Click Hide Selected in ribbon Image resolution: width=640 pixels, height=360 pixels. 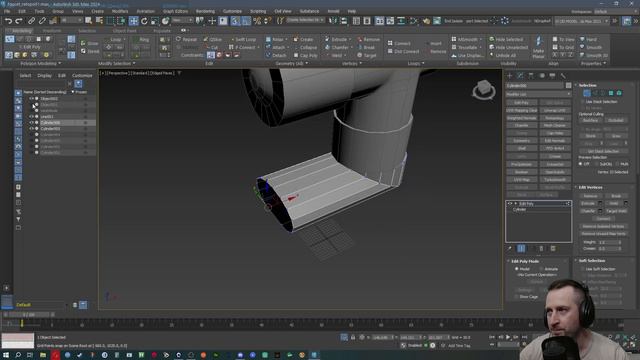tap(506, 40)
